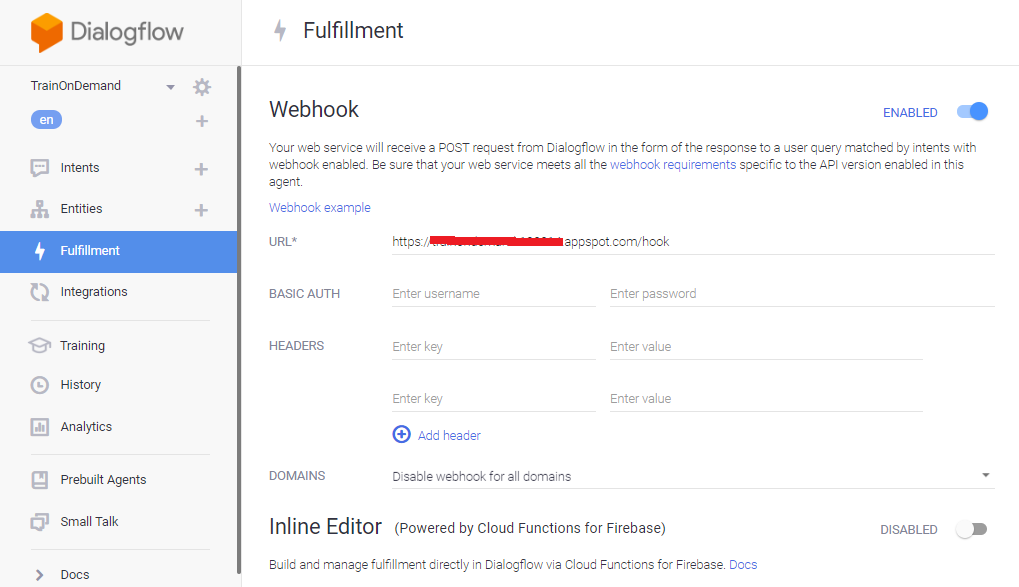1019x587 pixels.
Task: Click the Fulfillment lightning bolt sidebar icon
Action: coord(40,251)
